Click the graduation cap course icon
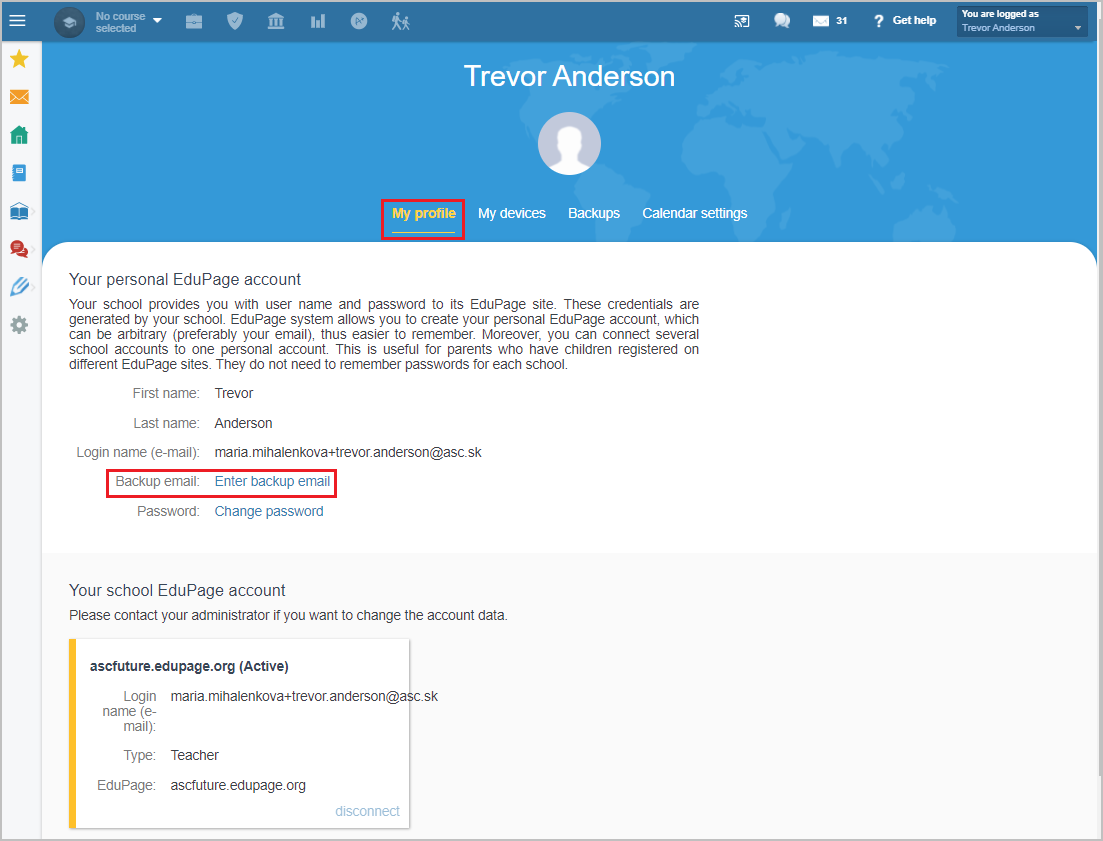This screenshot has width=1103, height=841. tap(69, 22)
